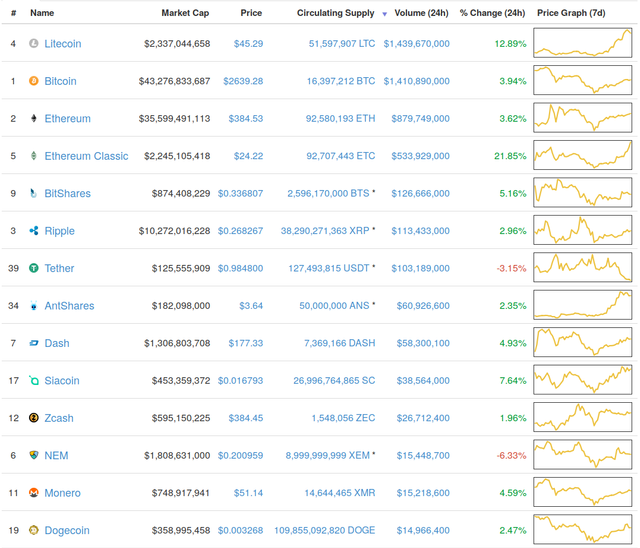Viewport: 640px width, 548px height.
Task: Open the Litecoin name link
Action: pos(63,44)
